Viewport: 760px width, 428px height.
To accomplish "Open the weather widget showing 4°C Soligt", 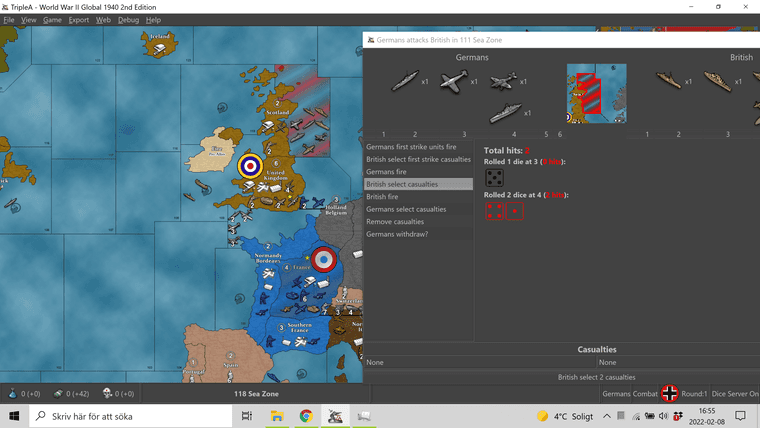I will tap(565, 416).
